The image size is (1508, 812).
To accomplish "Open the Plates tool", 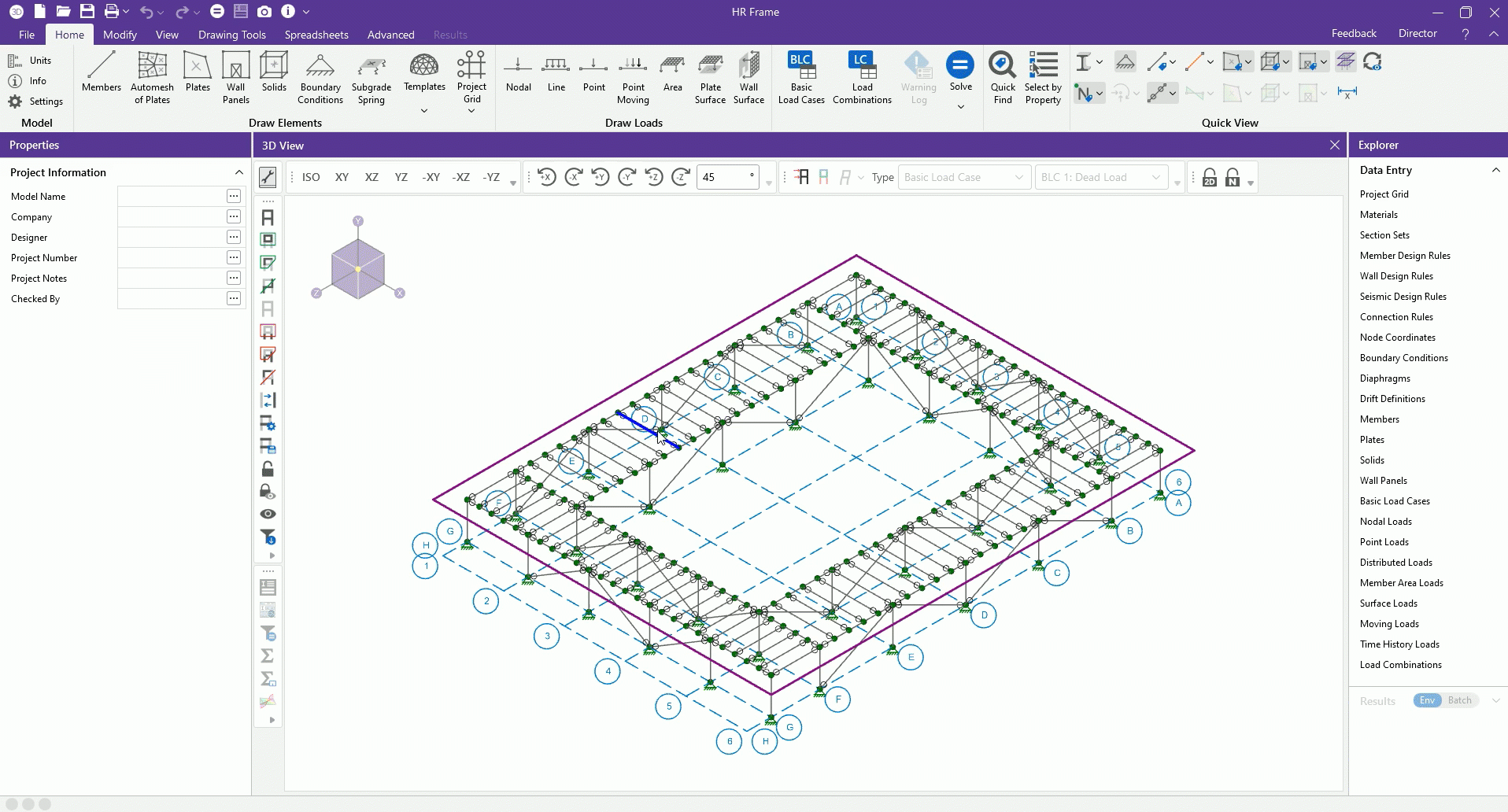I will [197, 76].
